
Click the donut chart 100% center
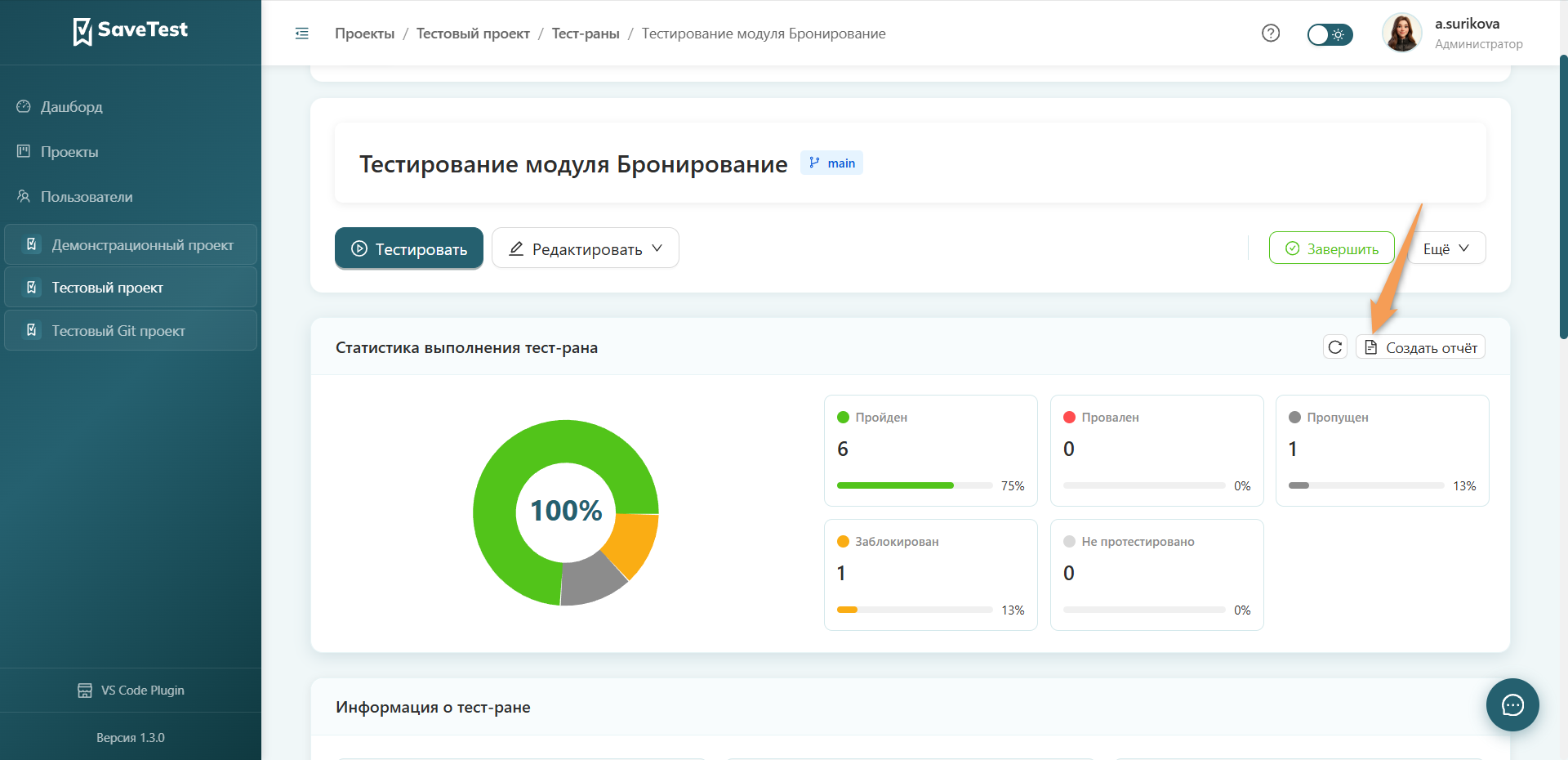pyautogui.click(x=566, y=512)
